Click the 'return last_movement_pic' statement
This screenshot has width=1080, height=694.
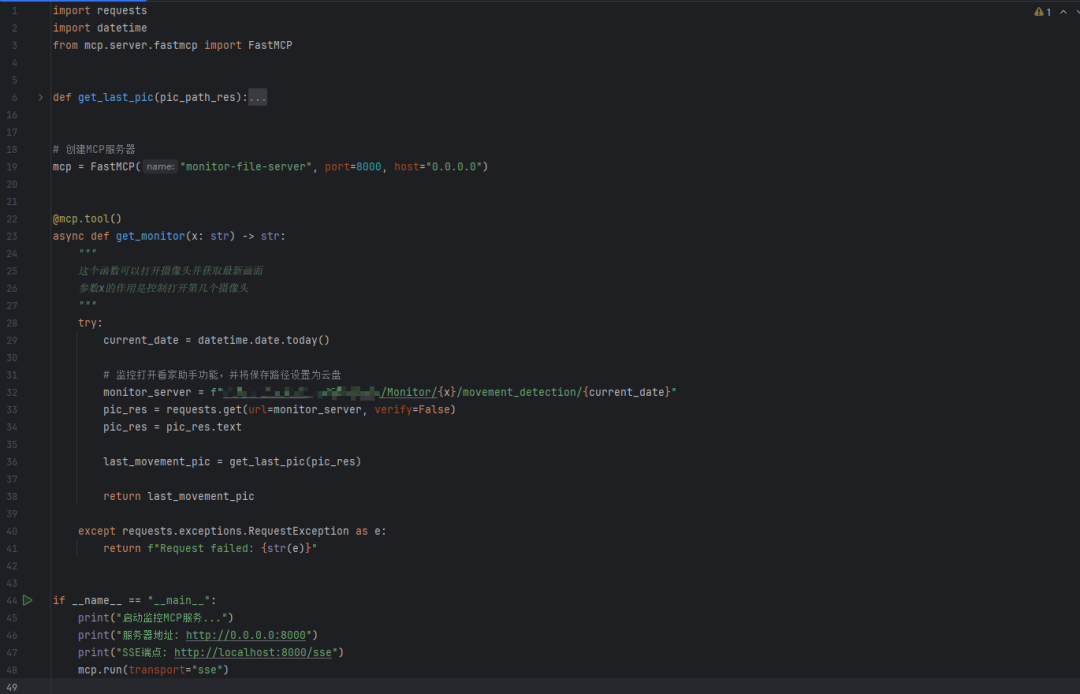[179, 496]
